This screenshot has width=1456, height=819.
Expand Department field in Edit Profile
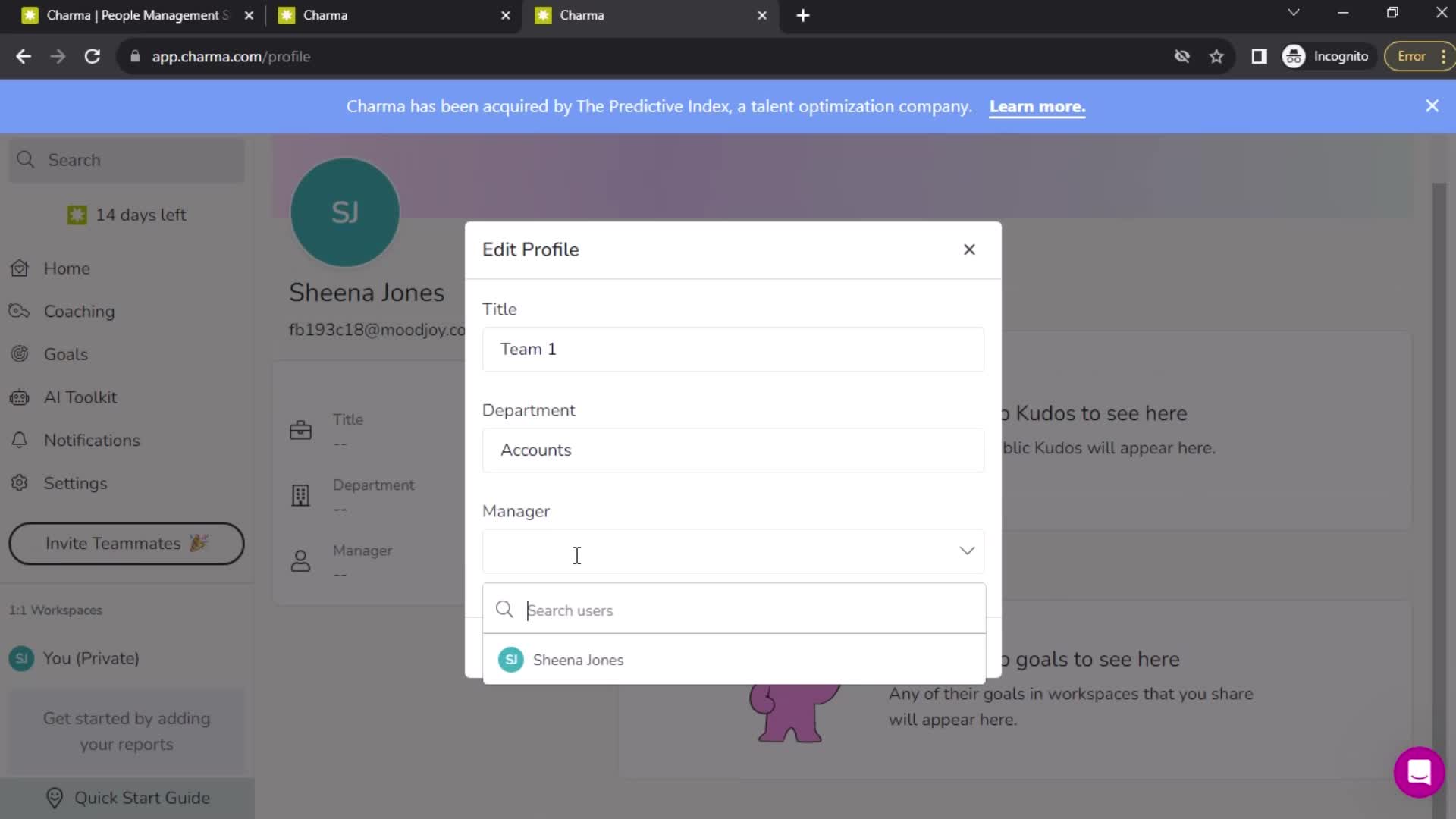(732, 449)
